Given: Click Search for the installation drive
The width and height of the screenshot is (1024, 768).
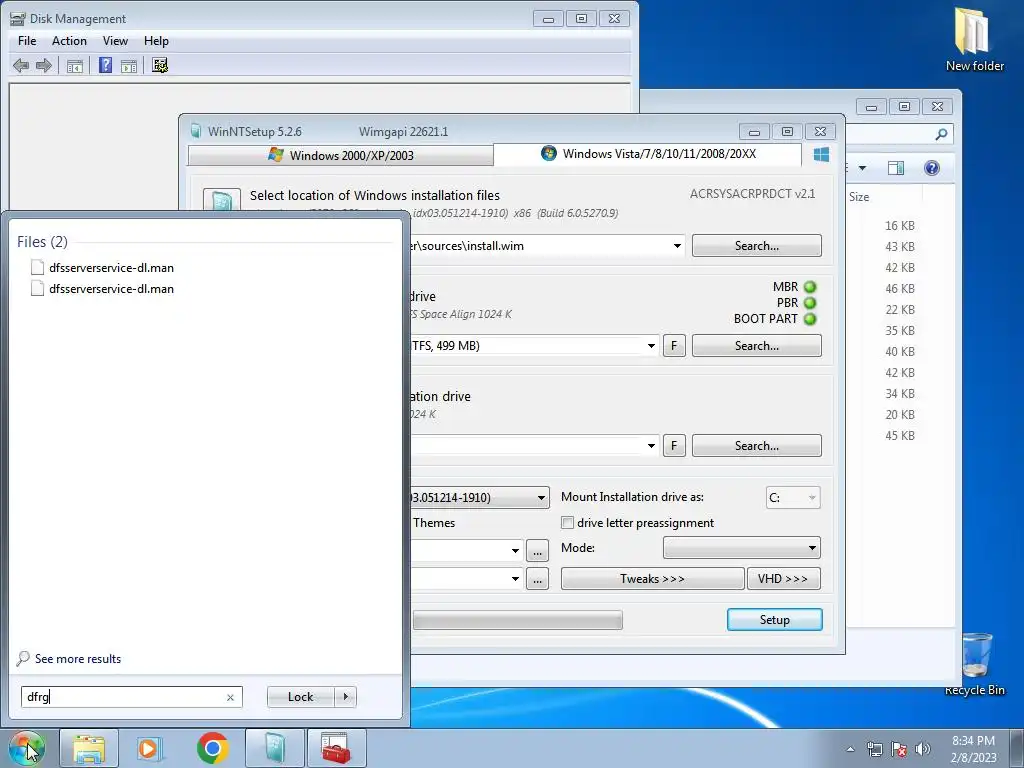Looking at the screenshot, I should 756,446.
